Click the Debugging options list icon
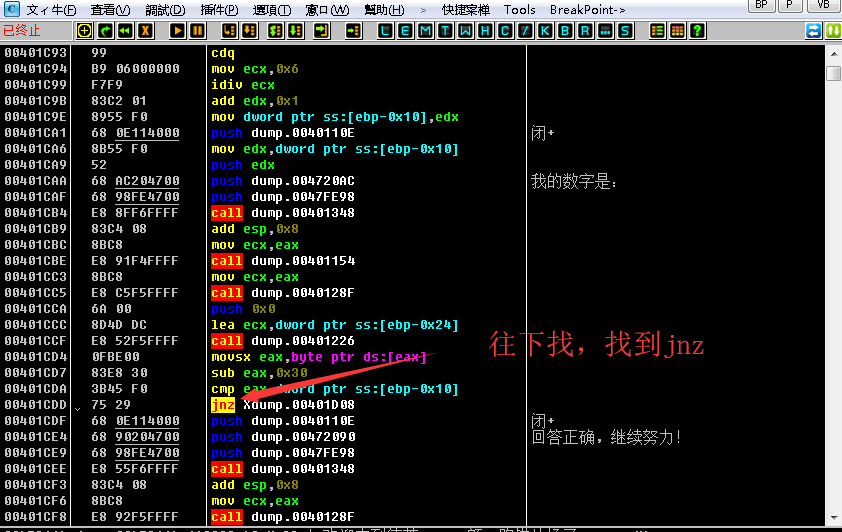The image size is (842, 532). click(x=657, y=31)
